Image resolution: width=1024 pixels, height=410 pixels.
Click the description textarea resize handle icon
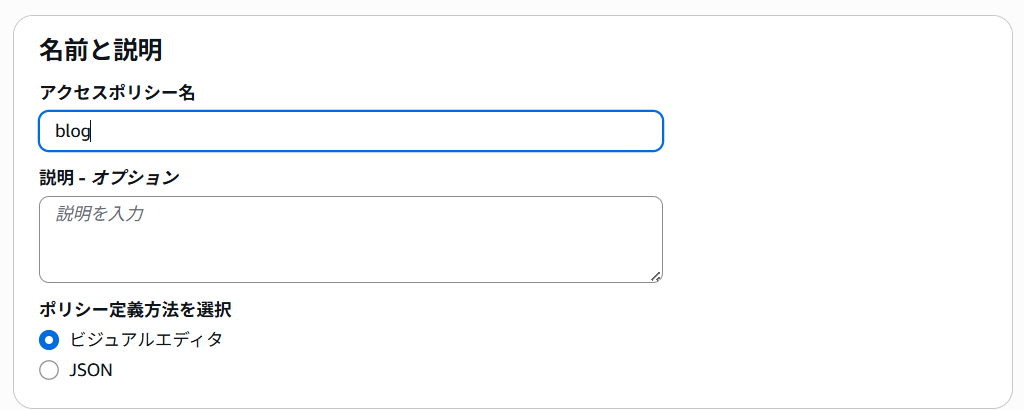(656, 277)
